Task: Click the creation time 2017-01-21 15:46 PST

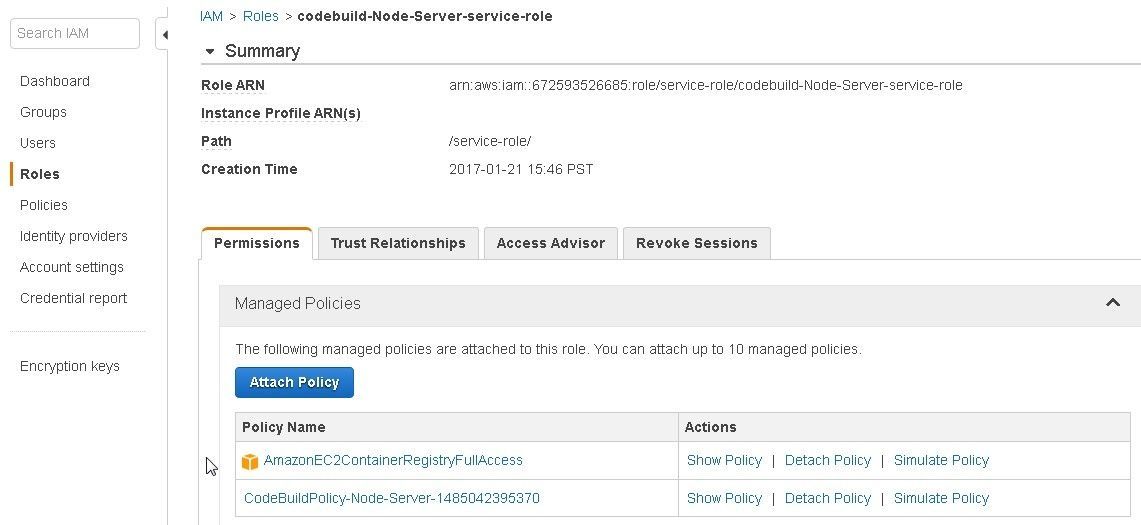Action: point(521,170)
